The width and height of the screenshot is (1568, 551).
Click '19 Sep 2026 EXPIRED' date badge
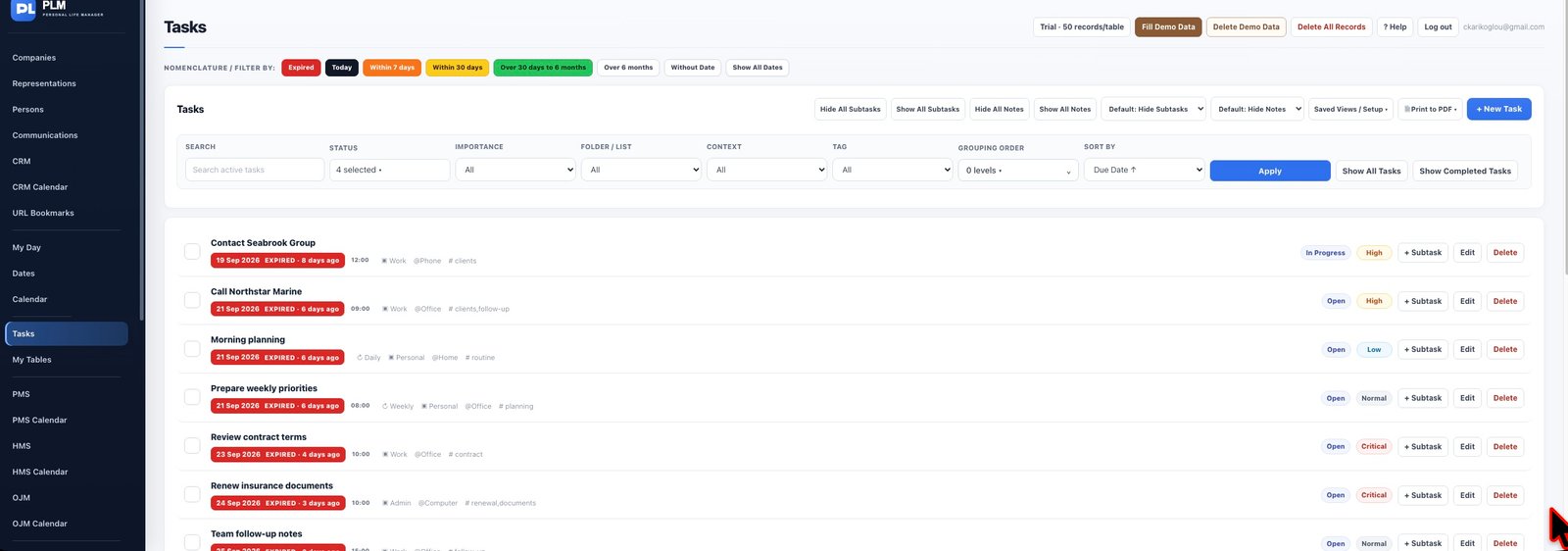277,260
